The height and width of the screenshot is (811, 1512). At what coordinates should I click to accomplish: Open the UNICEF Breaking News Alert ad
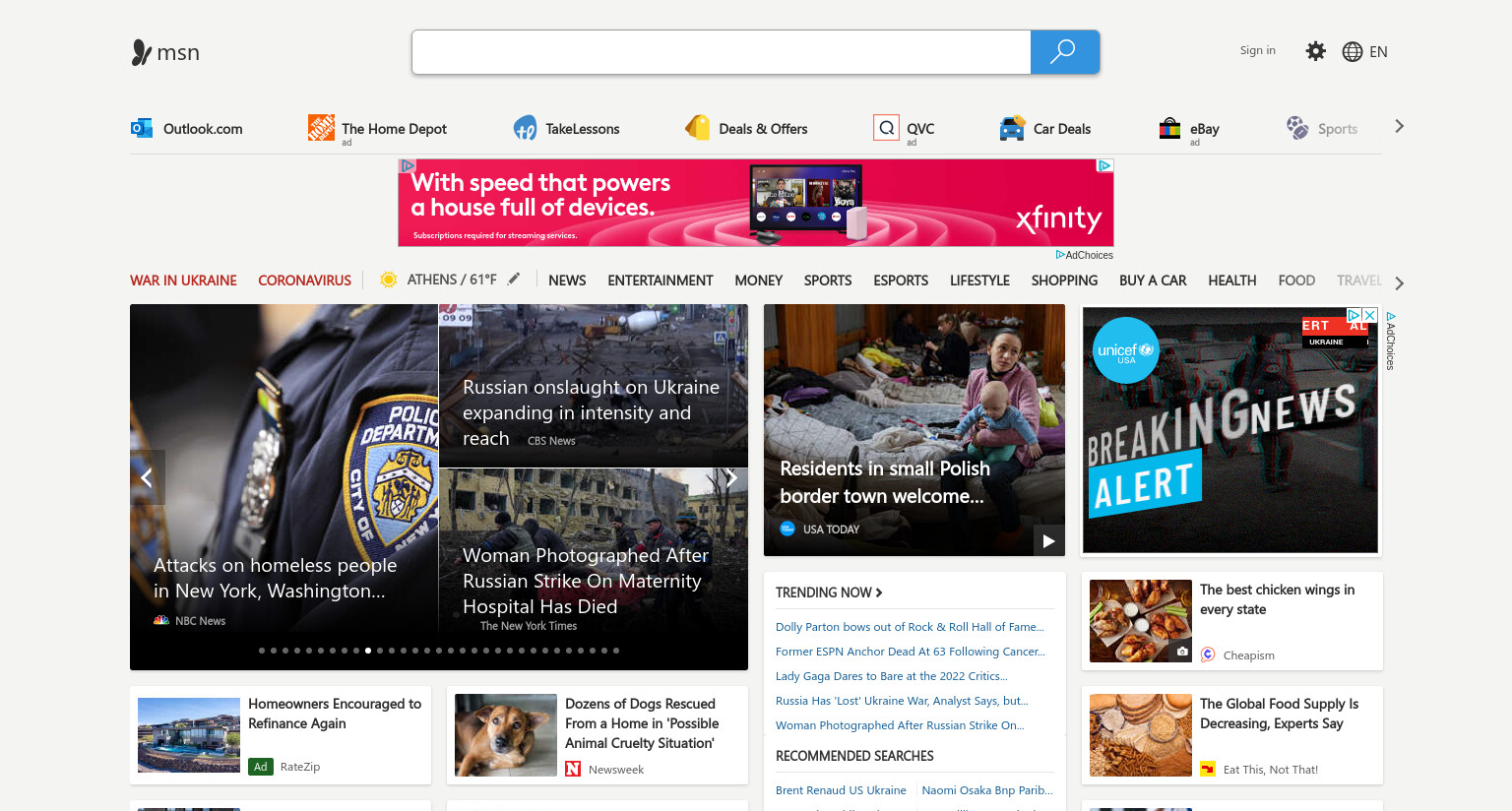(x=1230, y=430)
